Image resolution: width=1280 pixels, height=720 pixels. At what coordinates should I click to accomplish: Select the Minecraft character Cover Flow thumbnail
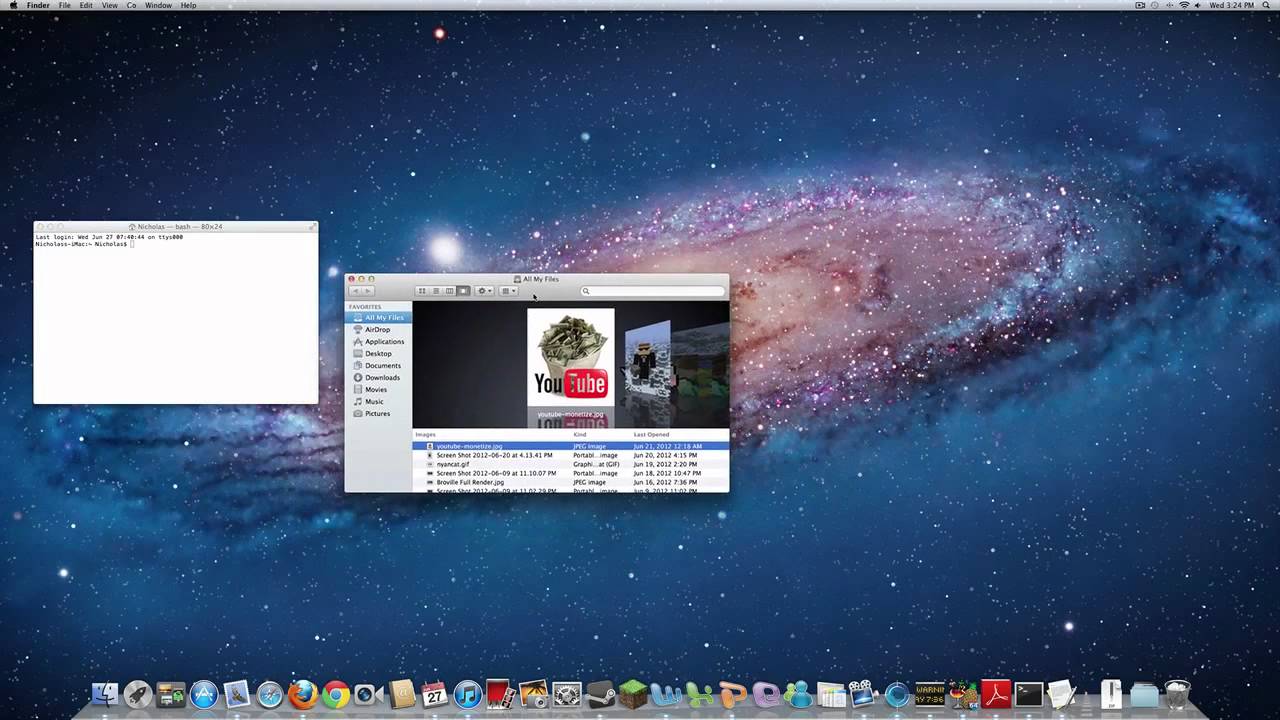pyautogui.click(x=647, y=360)
